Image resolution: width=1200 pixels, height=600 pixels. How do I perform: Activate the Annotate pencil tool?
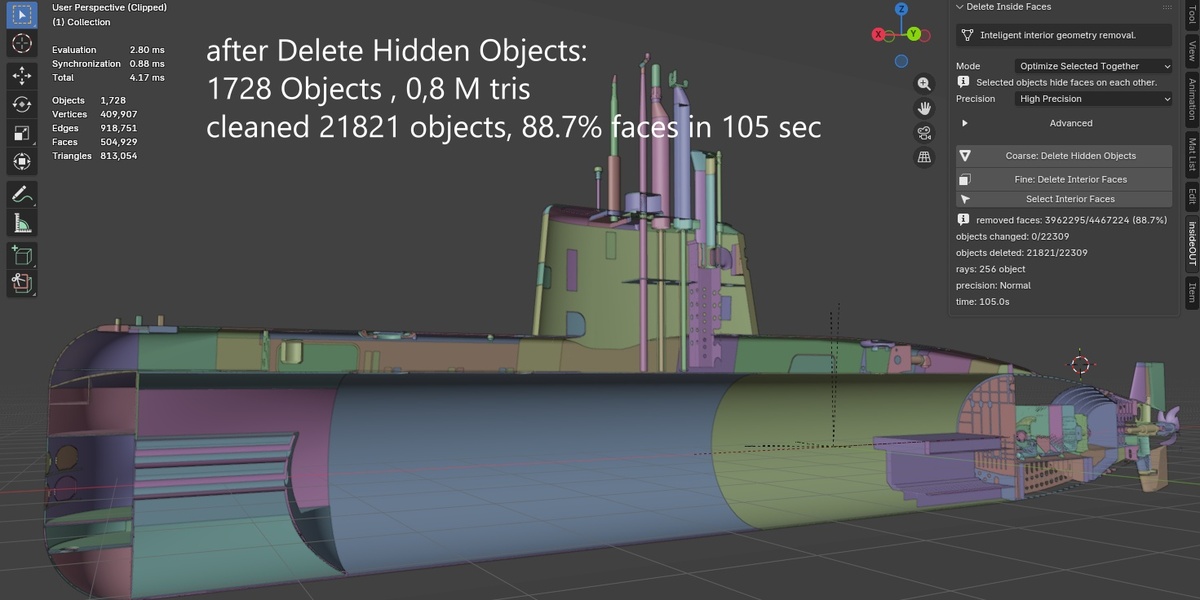tap(21, 194)
